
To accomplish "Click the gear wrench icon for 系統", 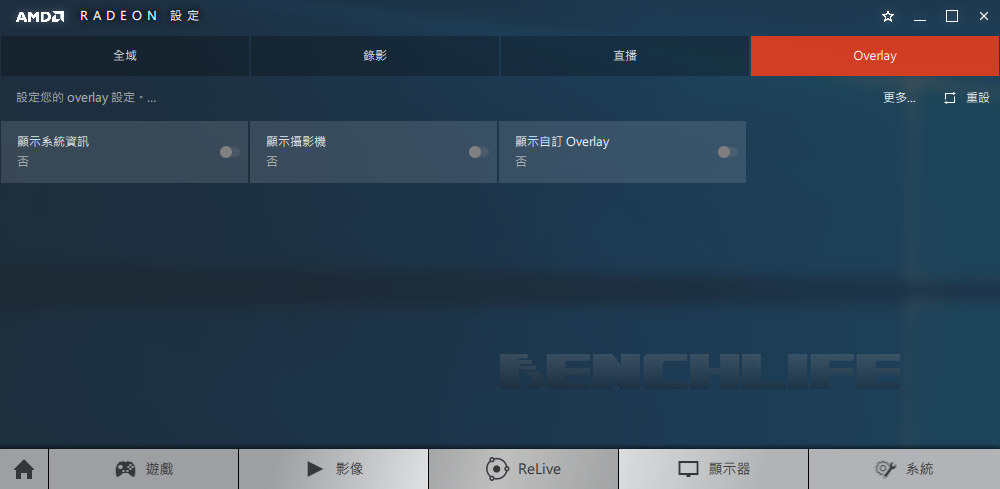I will point(886,469).
